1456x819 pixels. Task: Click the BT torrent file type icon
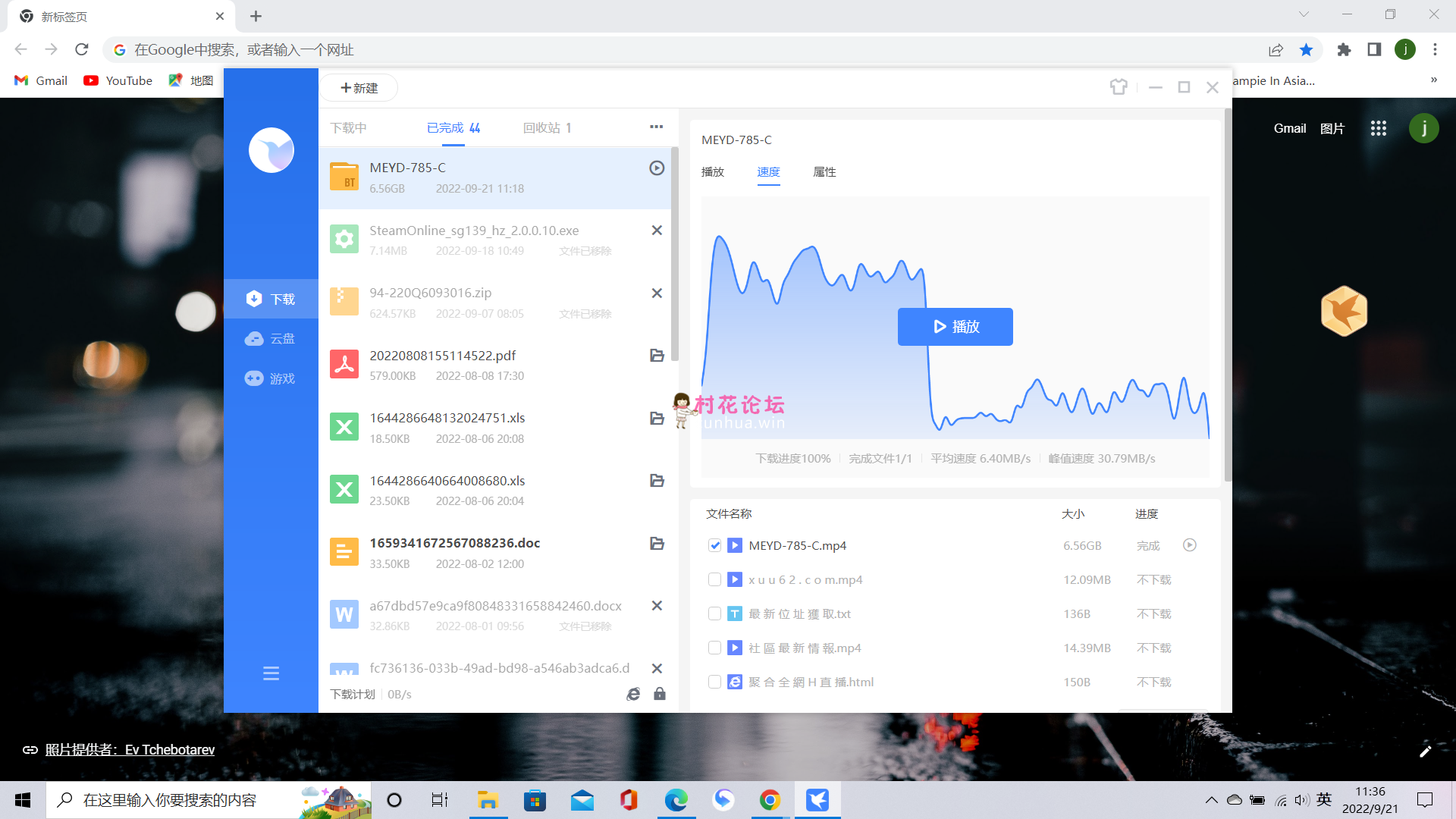[343, 176]
